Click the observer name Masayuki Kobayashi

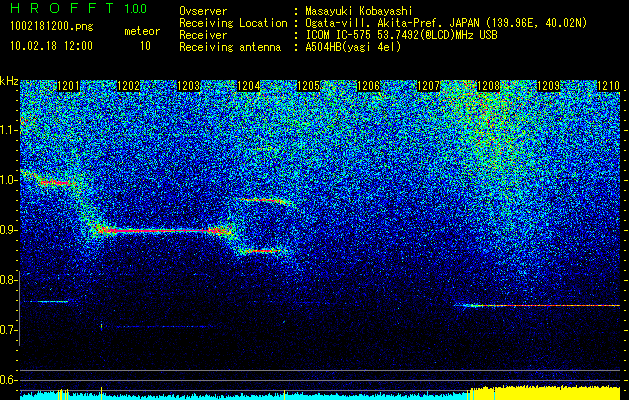coord(359,11)
